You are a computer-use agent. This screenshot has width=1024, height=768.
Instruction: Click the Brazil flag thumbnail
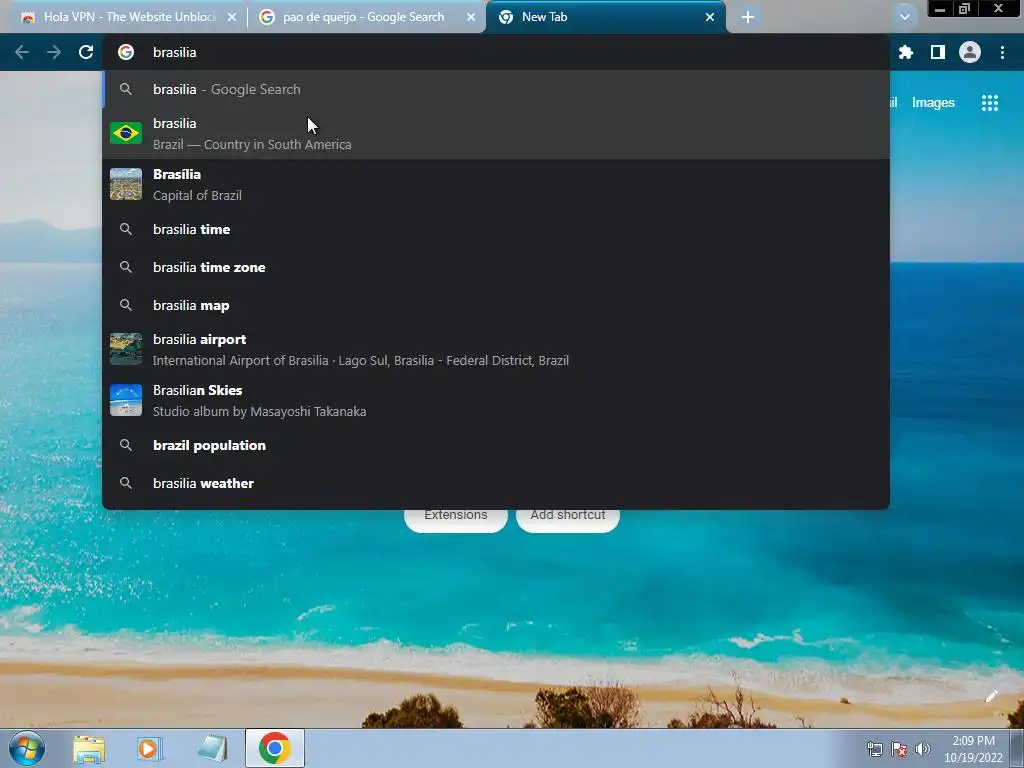pyautogui.click(x=126, y=133)
